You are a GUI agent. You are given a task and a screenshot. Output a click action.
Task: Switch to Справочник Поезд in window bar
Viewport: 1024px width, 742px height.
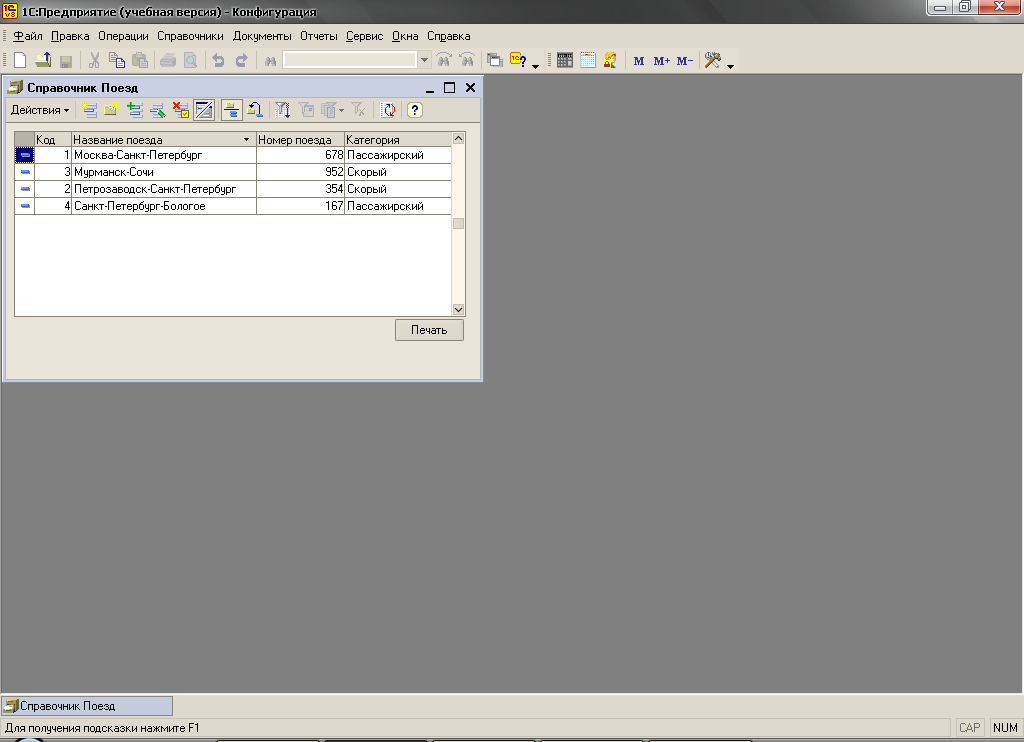pyautogui.click(x=87, y=706)
